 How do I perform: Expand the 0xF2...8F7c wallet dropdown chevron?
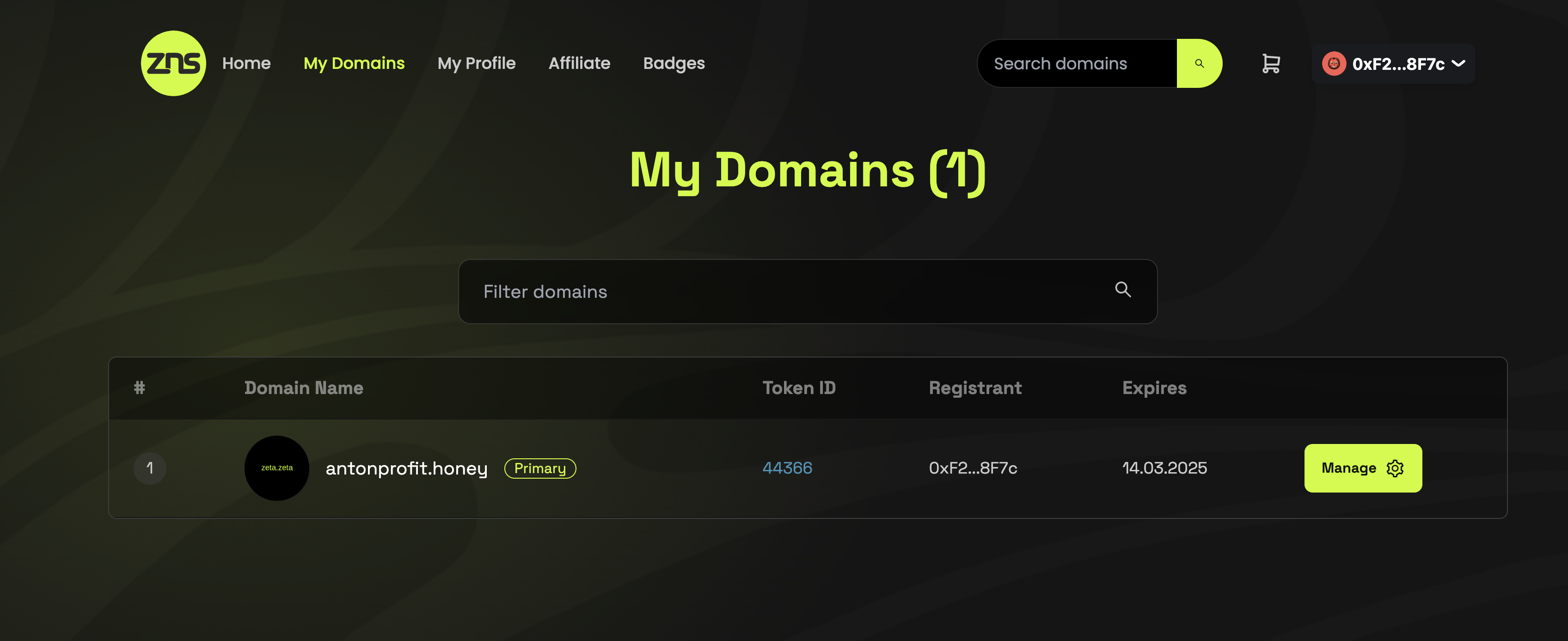[x=1458, y=63]
